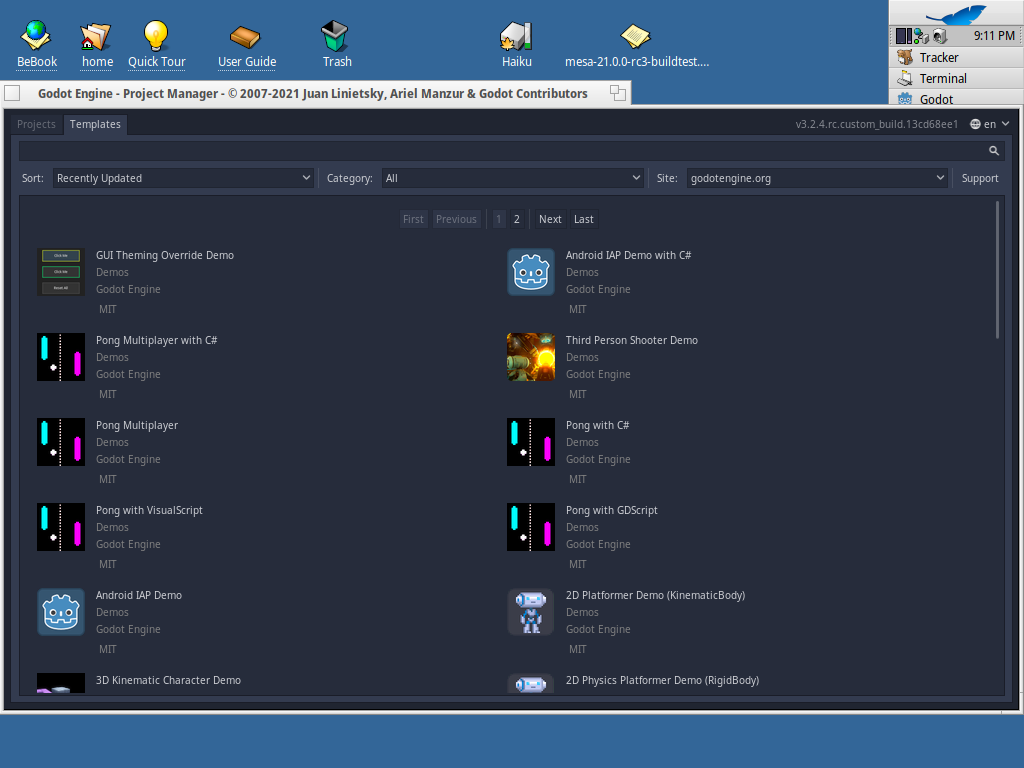The width and height of the screenshot is (1024, 768).
Task: Click the 2D Platformer Demo robot icon
Action: coord(530,612)
